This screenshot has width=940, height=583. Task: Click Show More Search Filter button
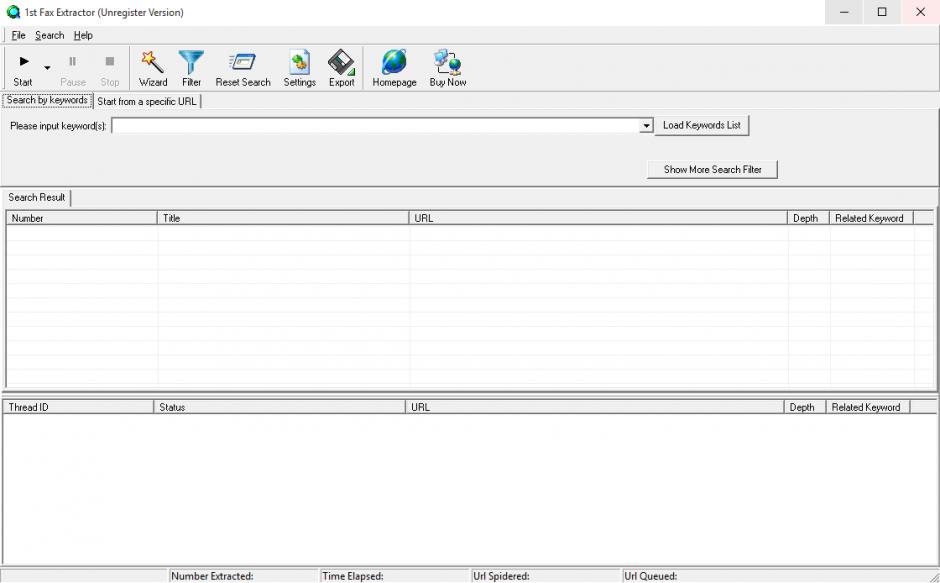tap(712, 170)
